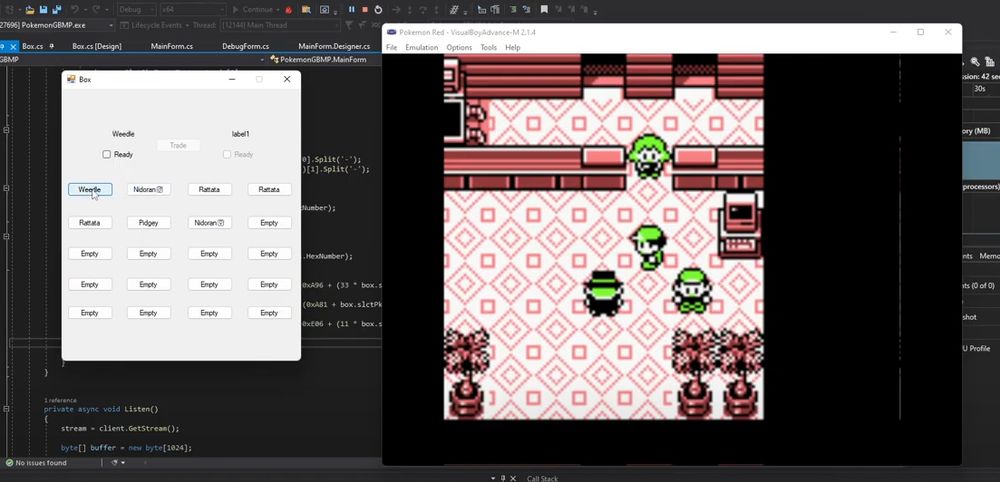Open the Tools menu in VisualBoyAdvance
Viewport: 1000px width, 482px height.
tap(489, 47)
